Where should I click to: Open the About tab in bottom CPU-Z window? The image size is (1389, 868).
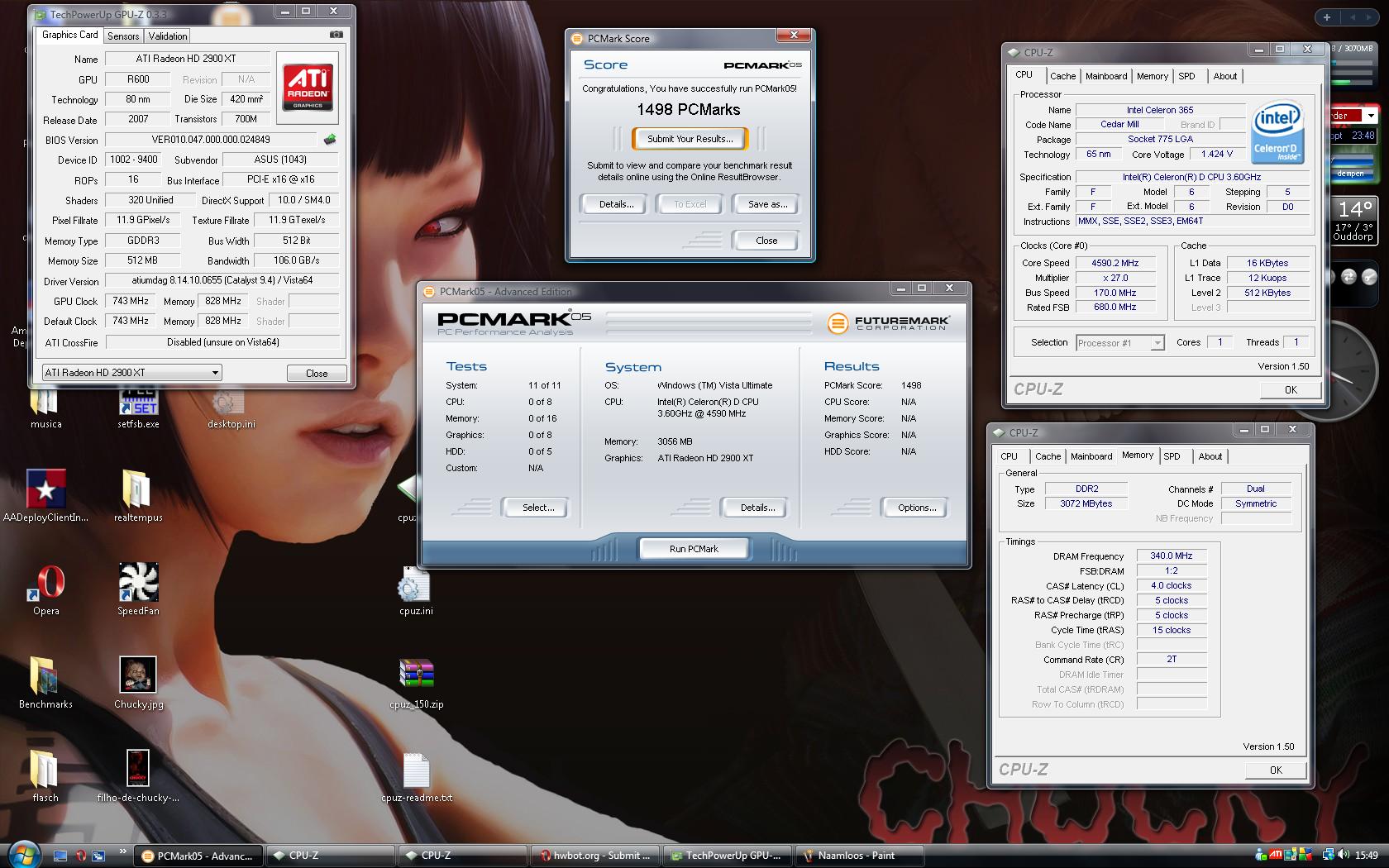1210,456
